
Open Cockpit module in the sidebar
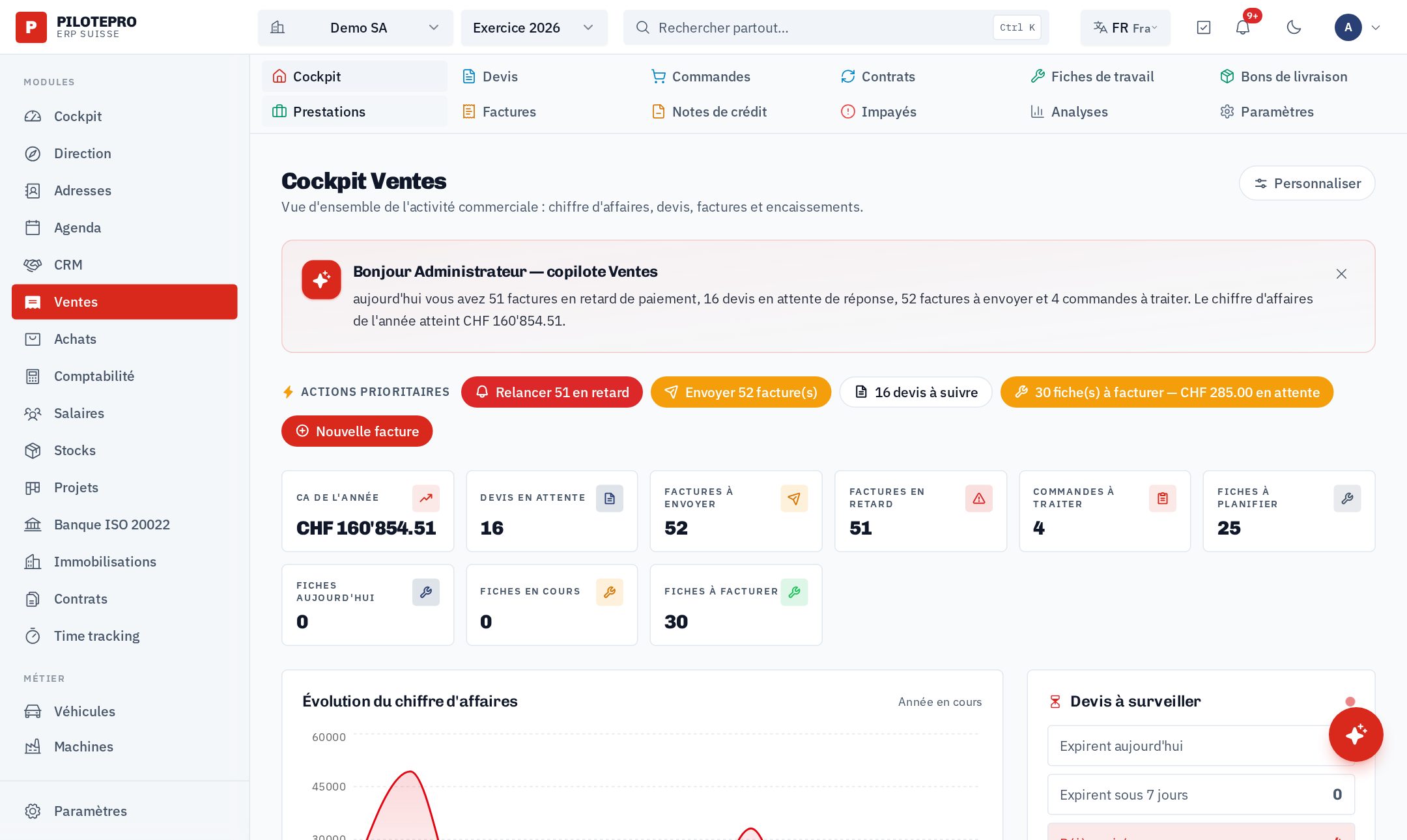pos(124,117)
